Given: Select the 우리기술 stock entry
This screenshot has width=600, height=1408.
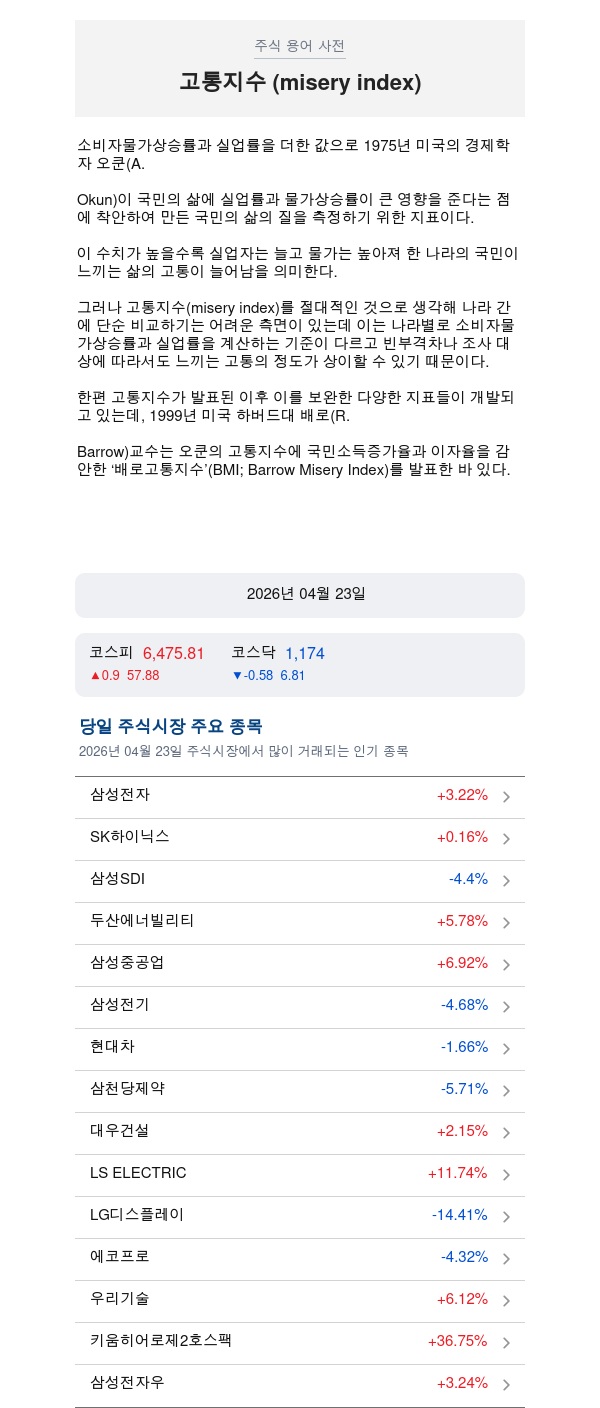Looking at the screenshot, I should 120,1299.
